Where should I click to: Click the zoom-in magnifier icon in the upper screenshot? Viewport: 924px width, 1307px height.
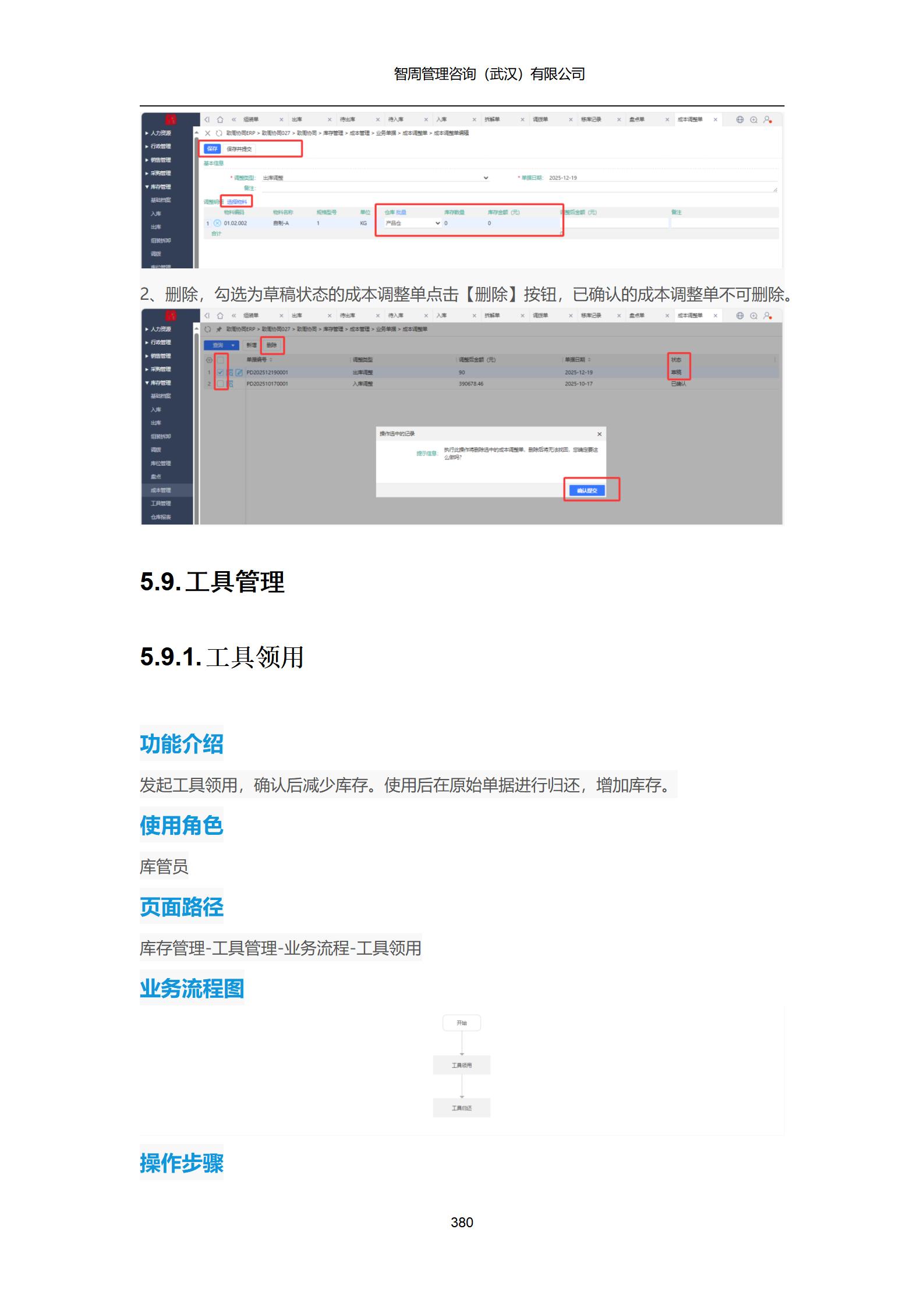click(753, 119)
